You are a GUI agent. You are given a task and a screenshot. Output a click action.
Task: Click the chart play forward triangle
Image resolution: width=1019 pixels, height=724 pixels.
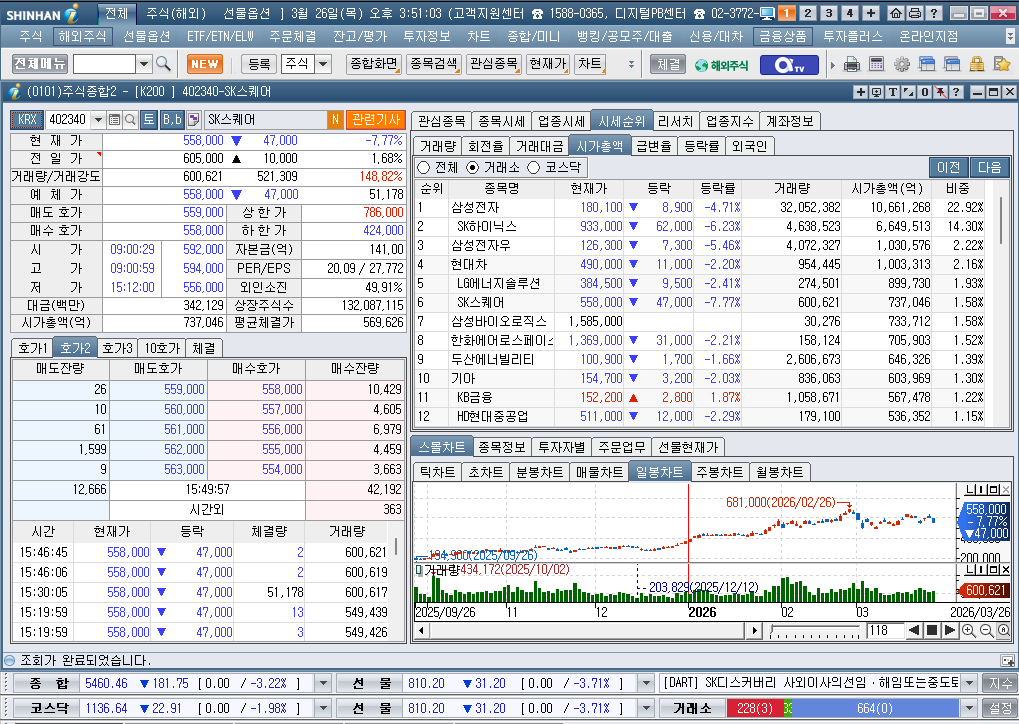[x=949, y=630]
